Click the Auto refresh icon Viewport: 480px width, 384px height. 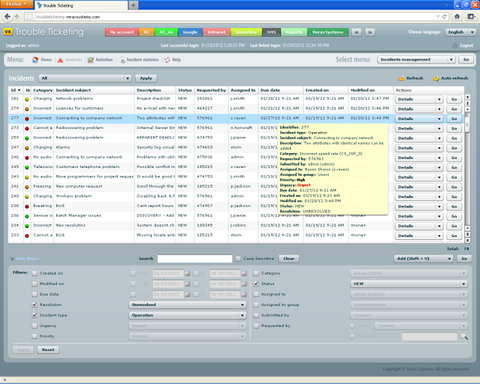[x=436, y=78]
